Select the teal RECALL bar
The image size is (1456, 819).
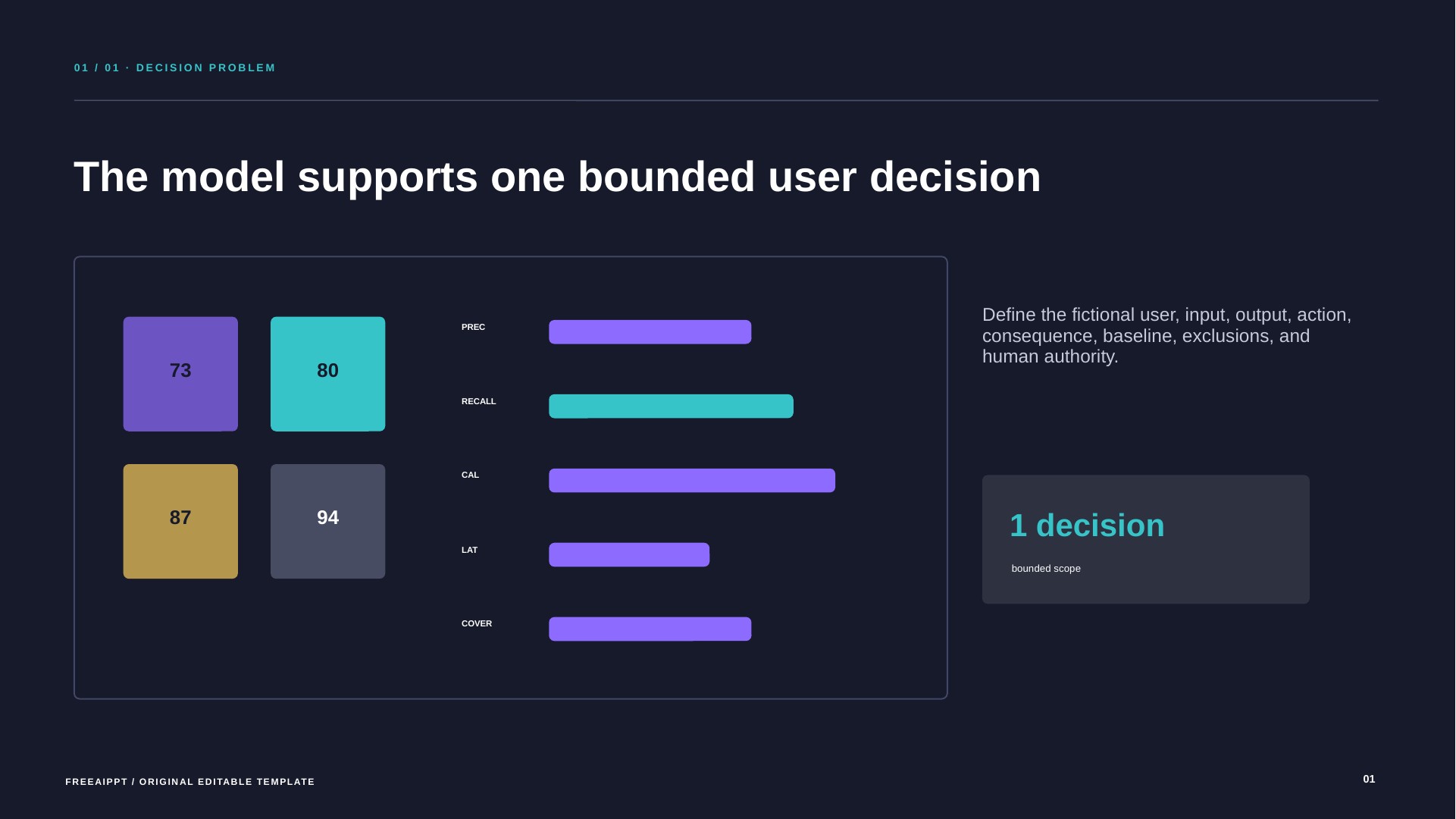pos(671,406)
